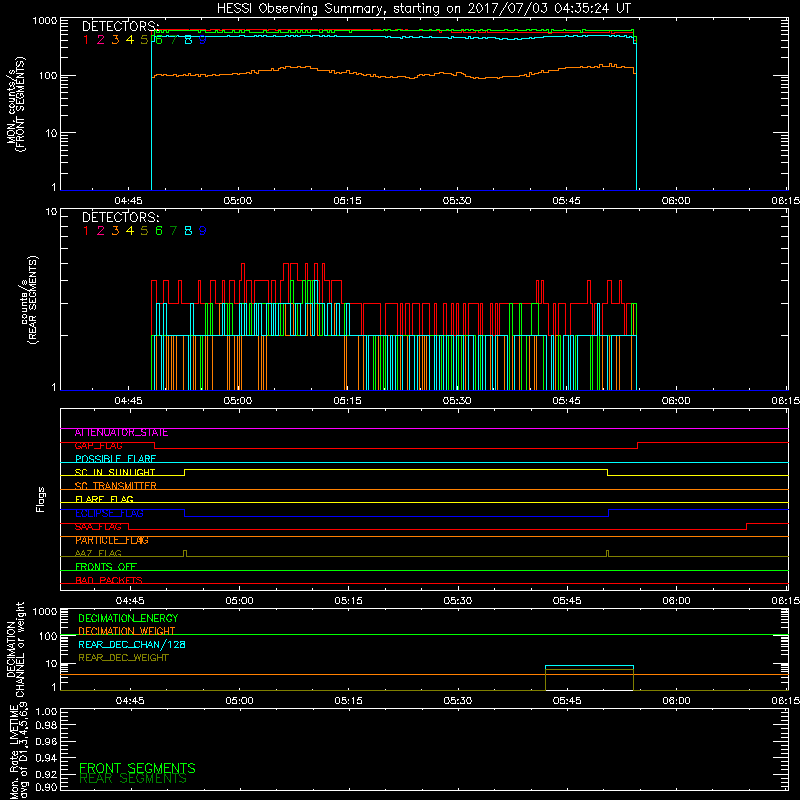This screenshot has height=800, width=800.
Task: Click the 'PARTICLE_FLAG' label
Action: click(112, 540)
